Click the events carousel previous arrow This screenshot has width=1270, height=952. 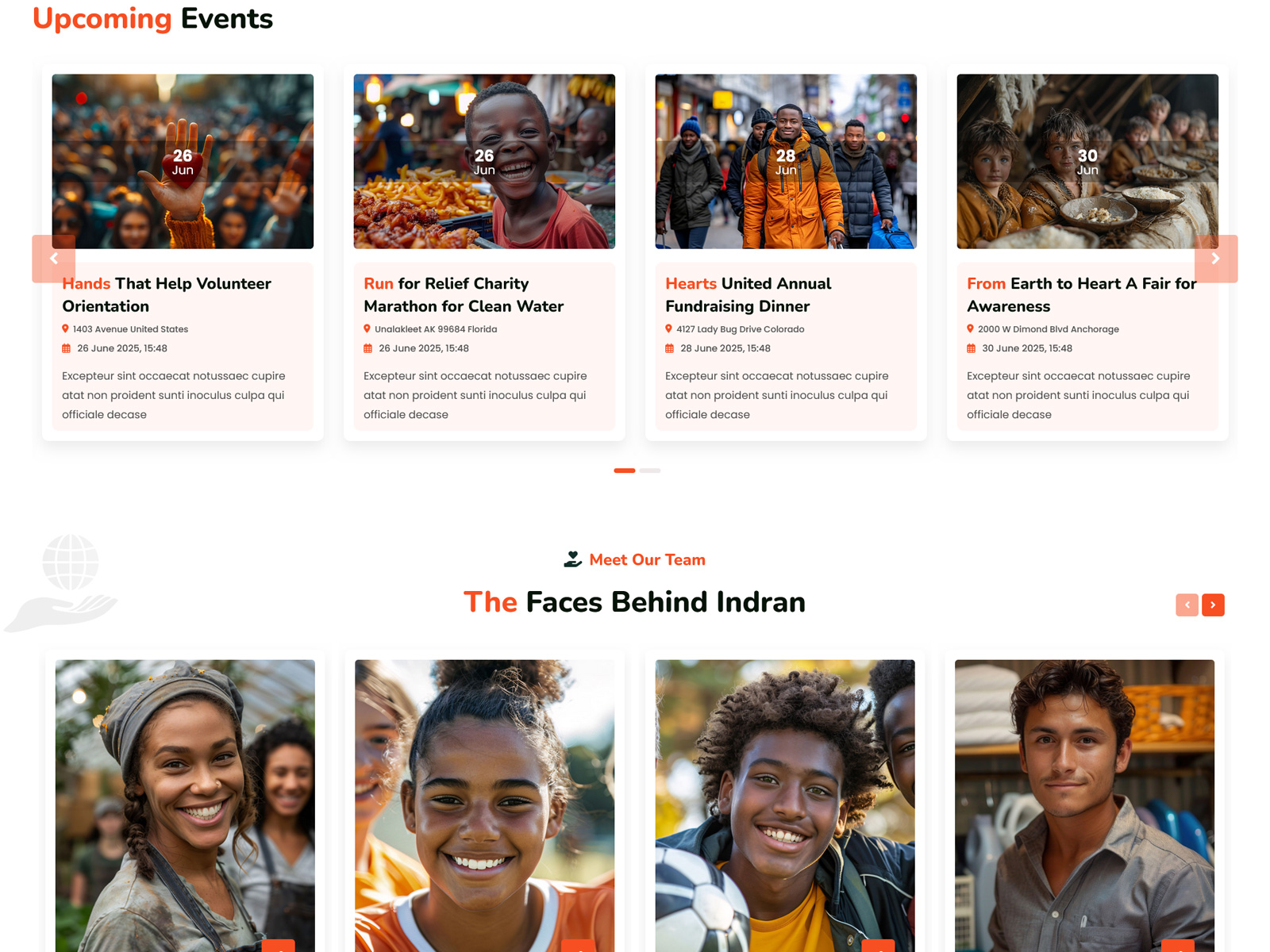(x=53, y=259)
